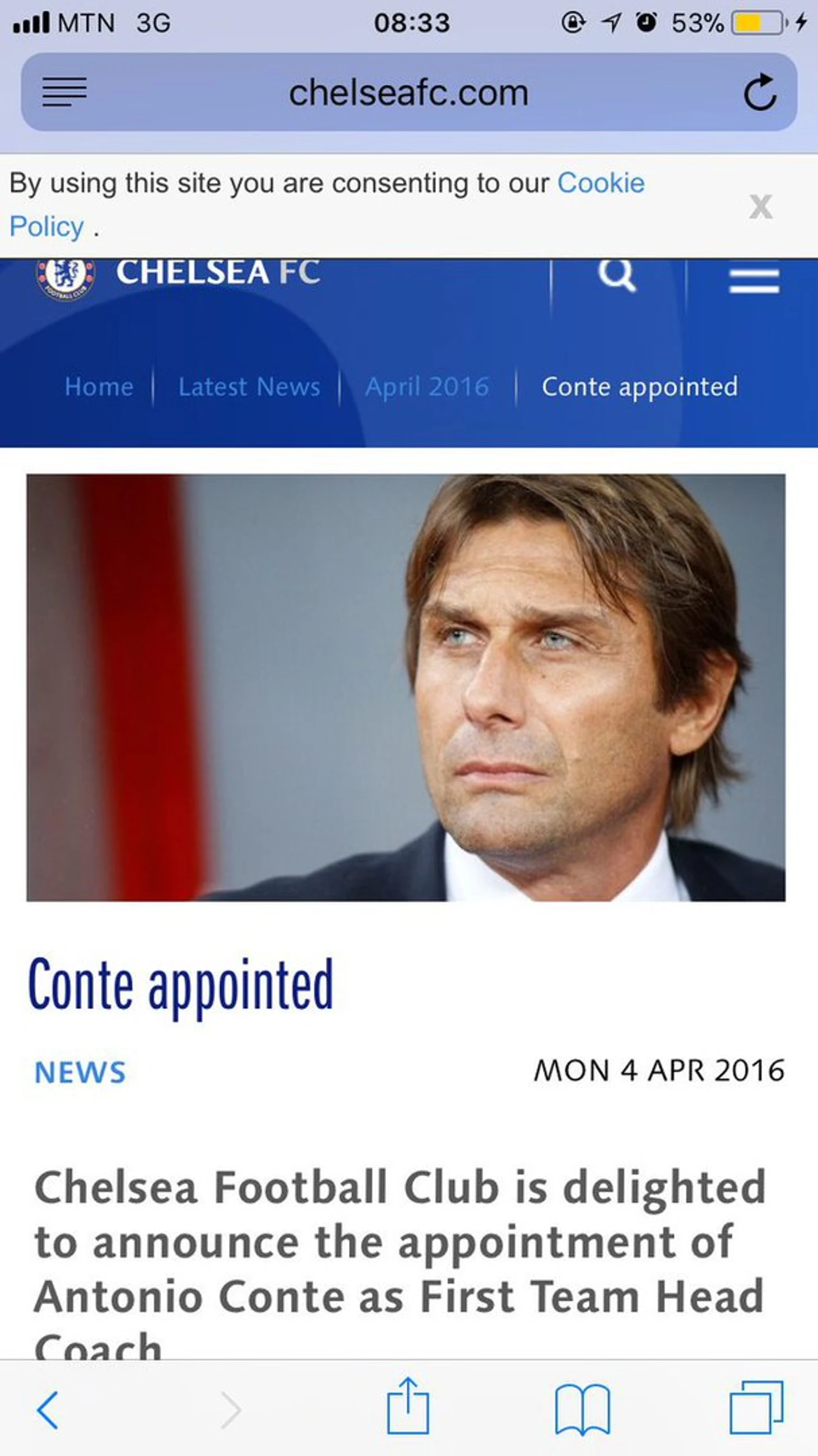Image resolution: width=818 pixels, height=1456 pixels.
Task: Open the Safari share sheet icon
Action: pyautogui.click(x=408, y=1406)
